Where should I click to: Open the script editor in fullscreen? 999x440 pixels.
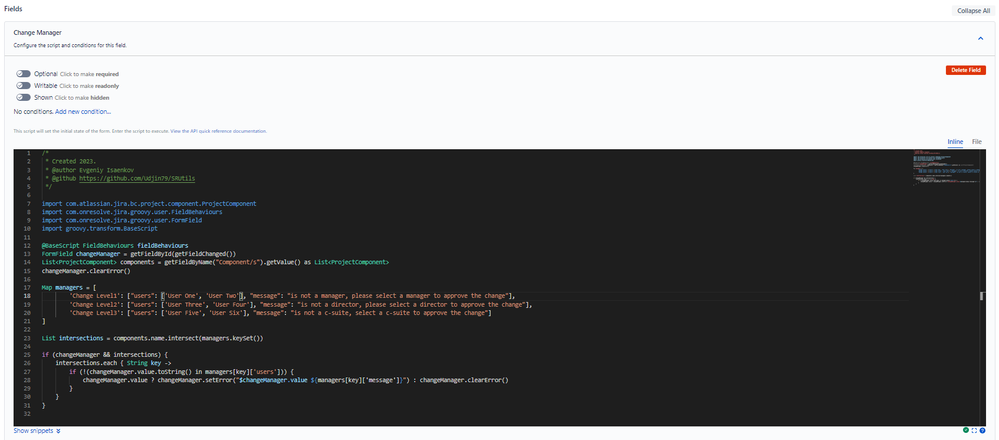click(974, 430)
